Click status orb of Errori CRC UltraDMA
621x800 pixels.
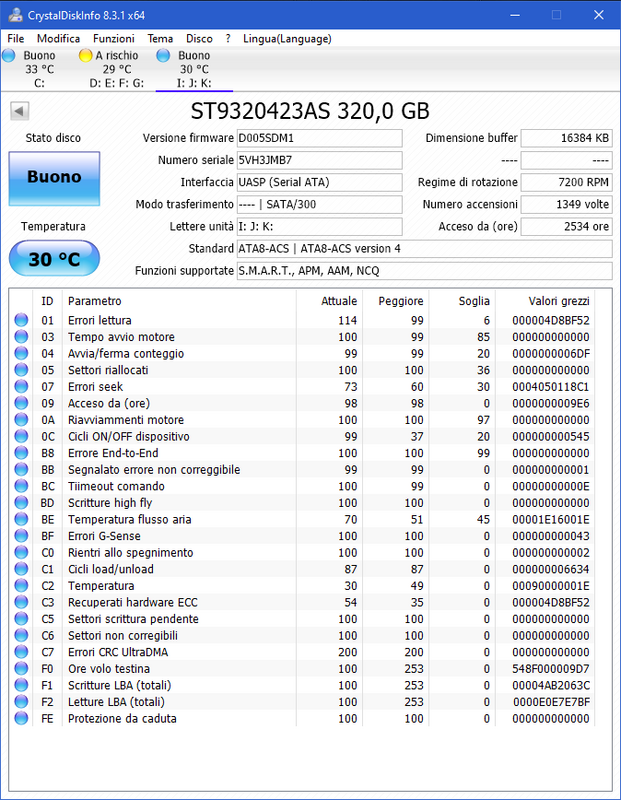click(x=21, y=652)
